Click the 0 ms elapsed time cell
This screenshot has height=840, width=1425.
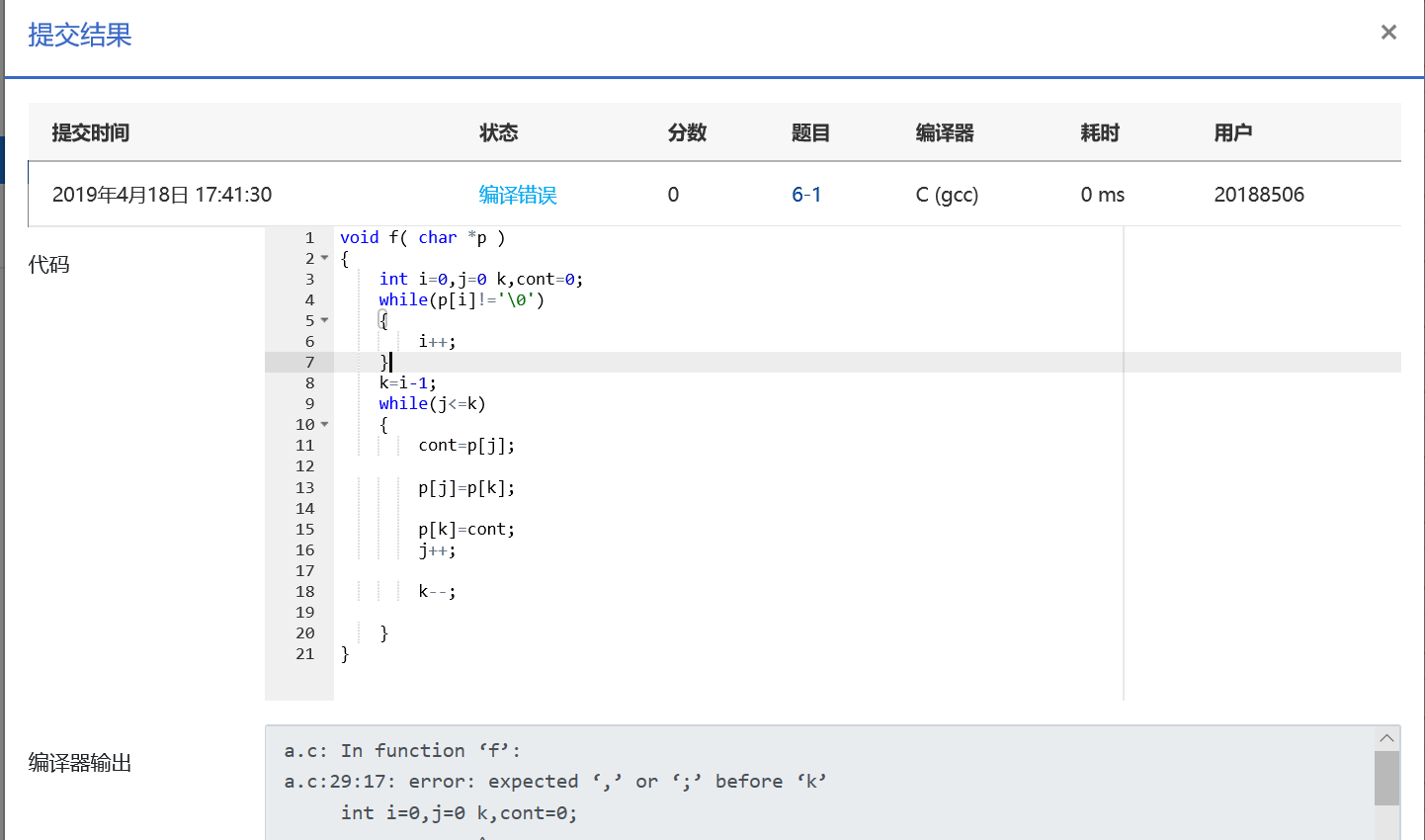(1103, 195)
